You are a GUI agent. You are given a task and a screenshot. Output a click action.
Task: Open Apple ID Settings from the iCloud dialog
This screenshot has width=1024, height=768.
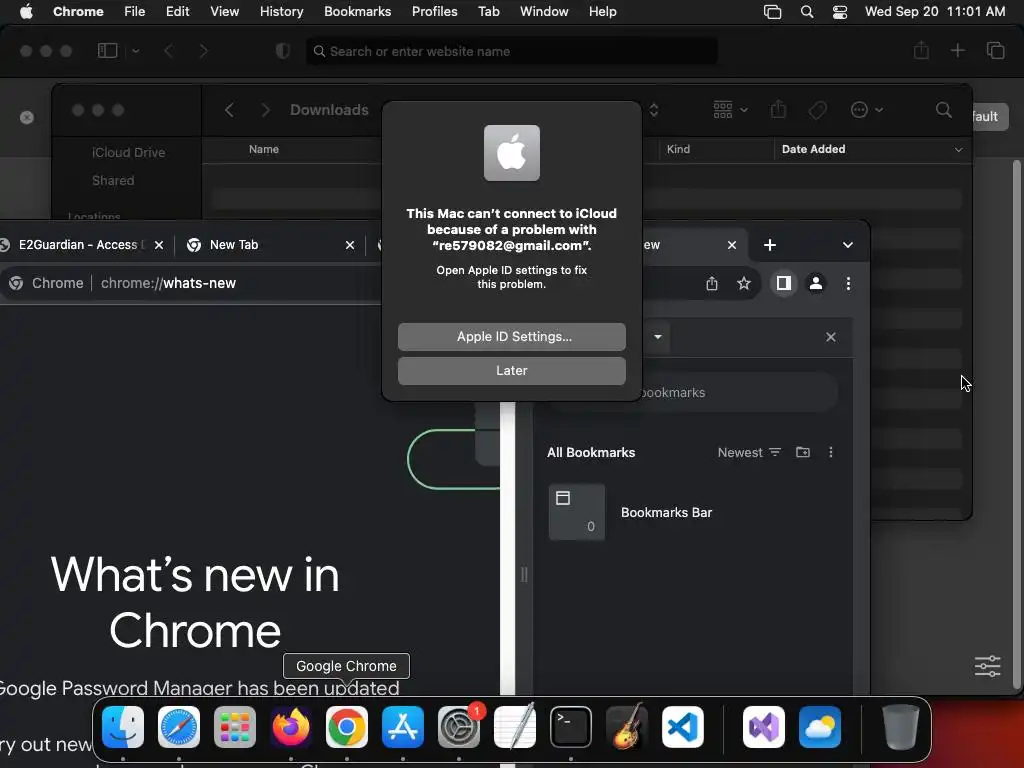click(511, 336)
